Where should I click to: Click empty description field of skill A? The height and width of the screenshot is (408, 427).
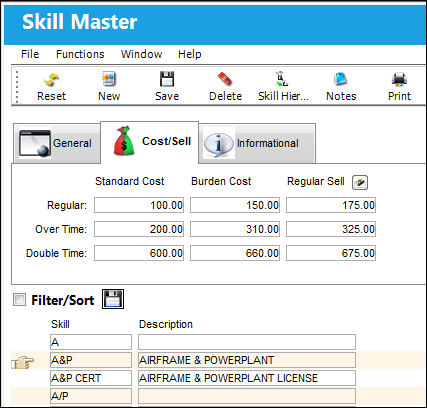point(247,342)
